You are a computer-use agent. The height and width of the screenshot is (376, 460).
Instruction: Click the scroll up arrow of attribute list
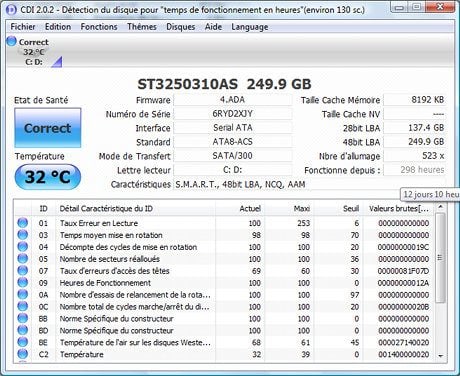[441, 207]
